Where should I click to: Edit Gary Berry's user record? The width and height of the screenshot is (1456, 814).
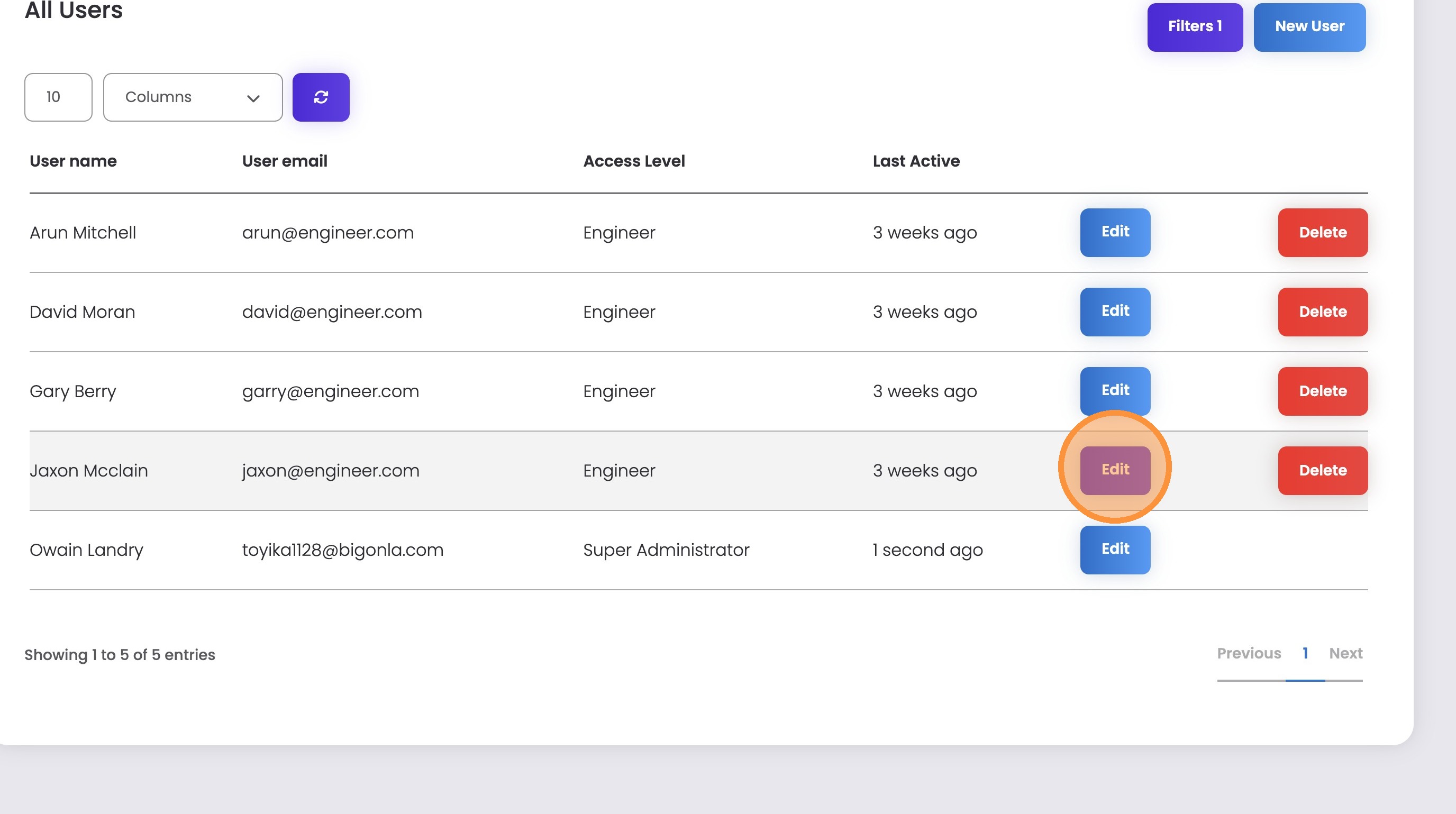tap(1115, 391)
